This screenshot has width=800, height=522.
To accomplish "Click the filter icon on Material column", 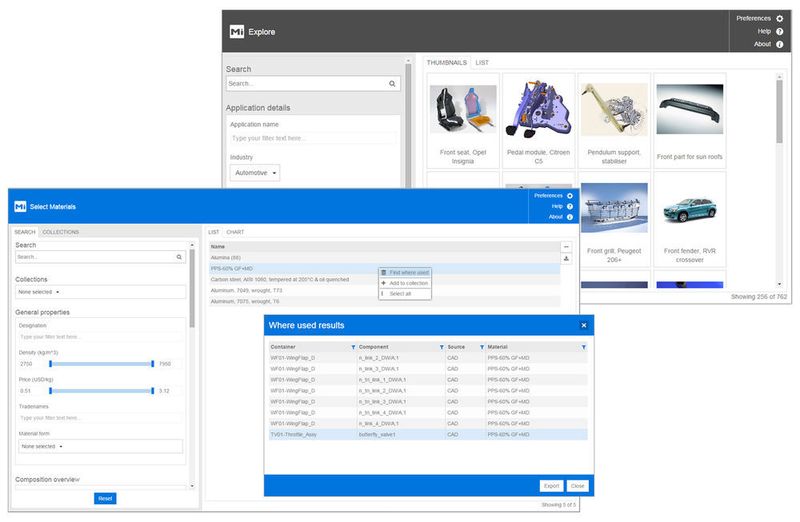I will click(583, 346).
